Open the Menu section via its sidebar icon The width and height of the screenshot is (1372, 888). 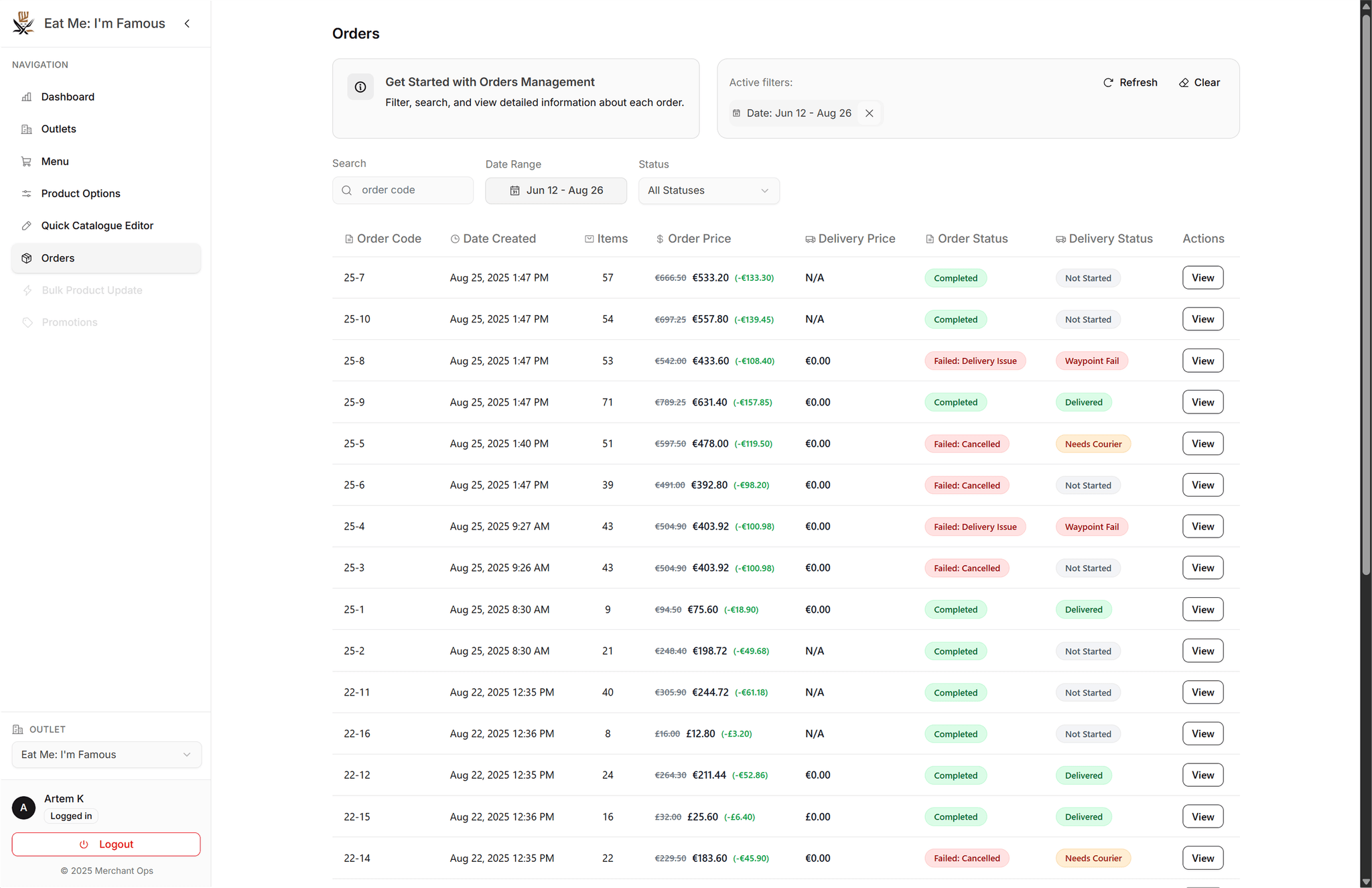tap(26, 161)
